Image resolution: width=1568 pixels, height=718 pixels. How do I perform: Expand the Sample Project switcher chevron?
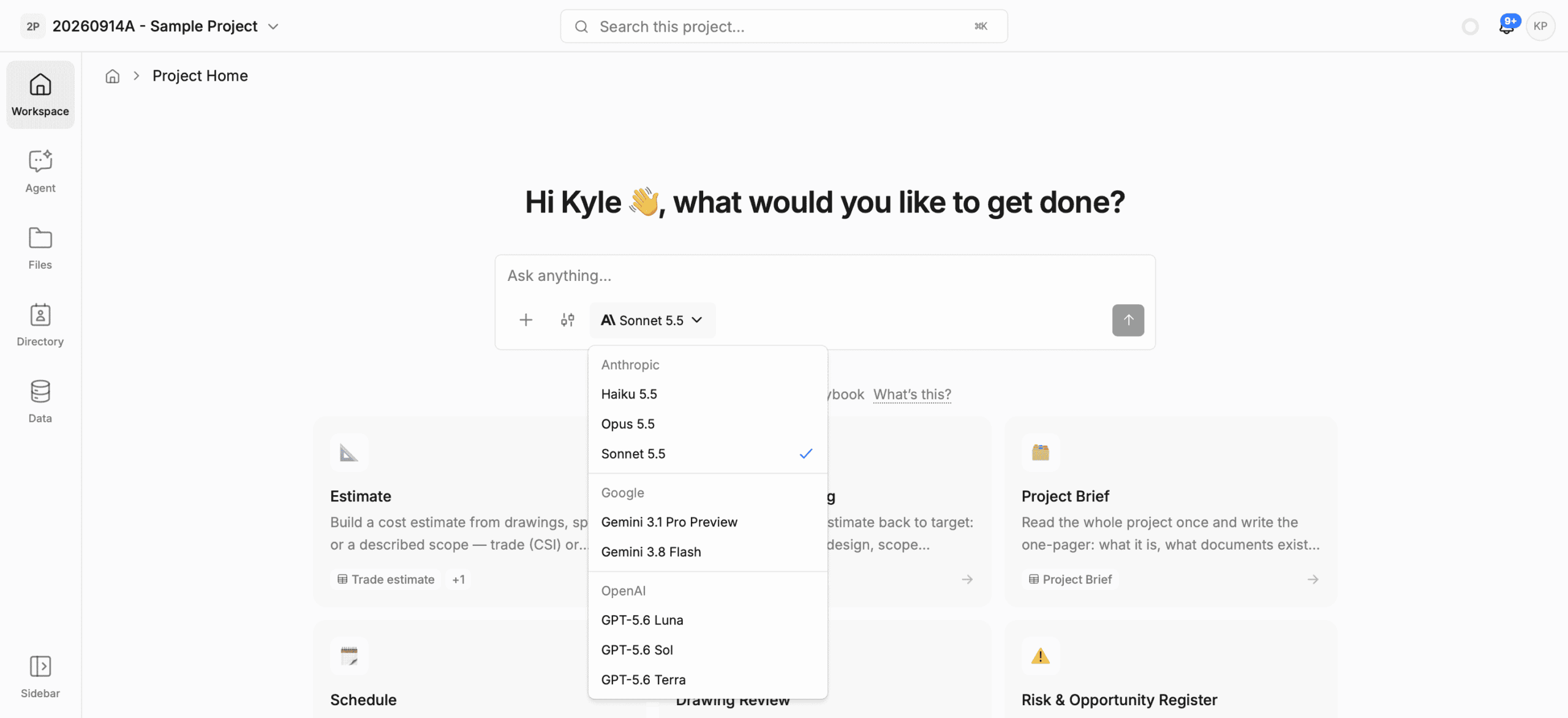(x=274, y=26)
